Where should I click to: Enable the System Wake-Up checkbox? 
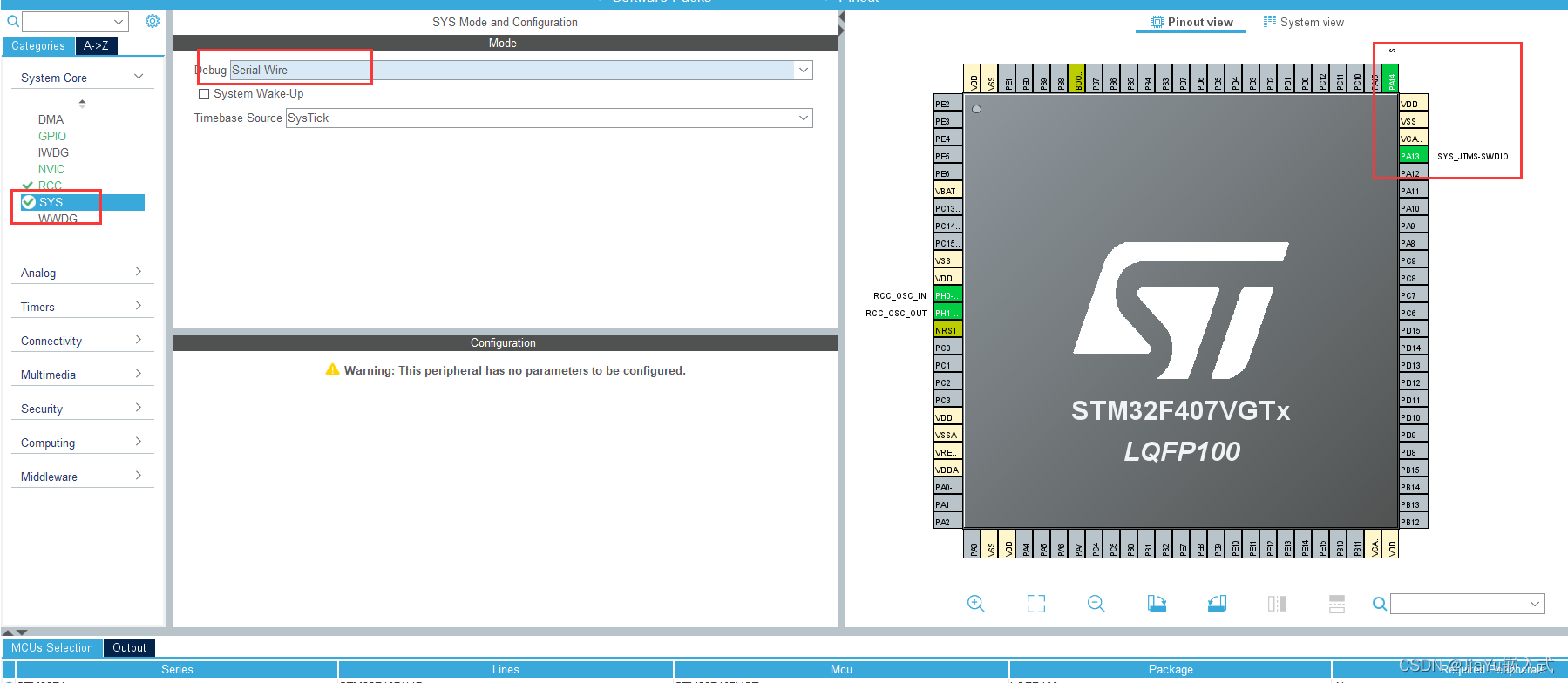tap(204, 94)
